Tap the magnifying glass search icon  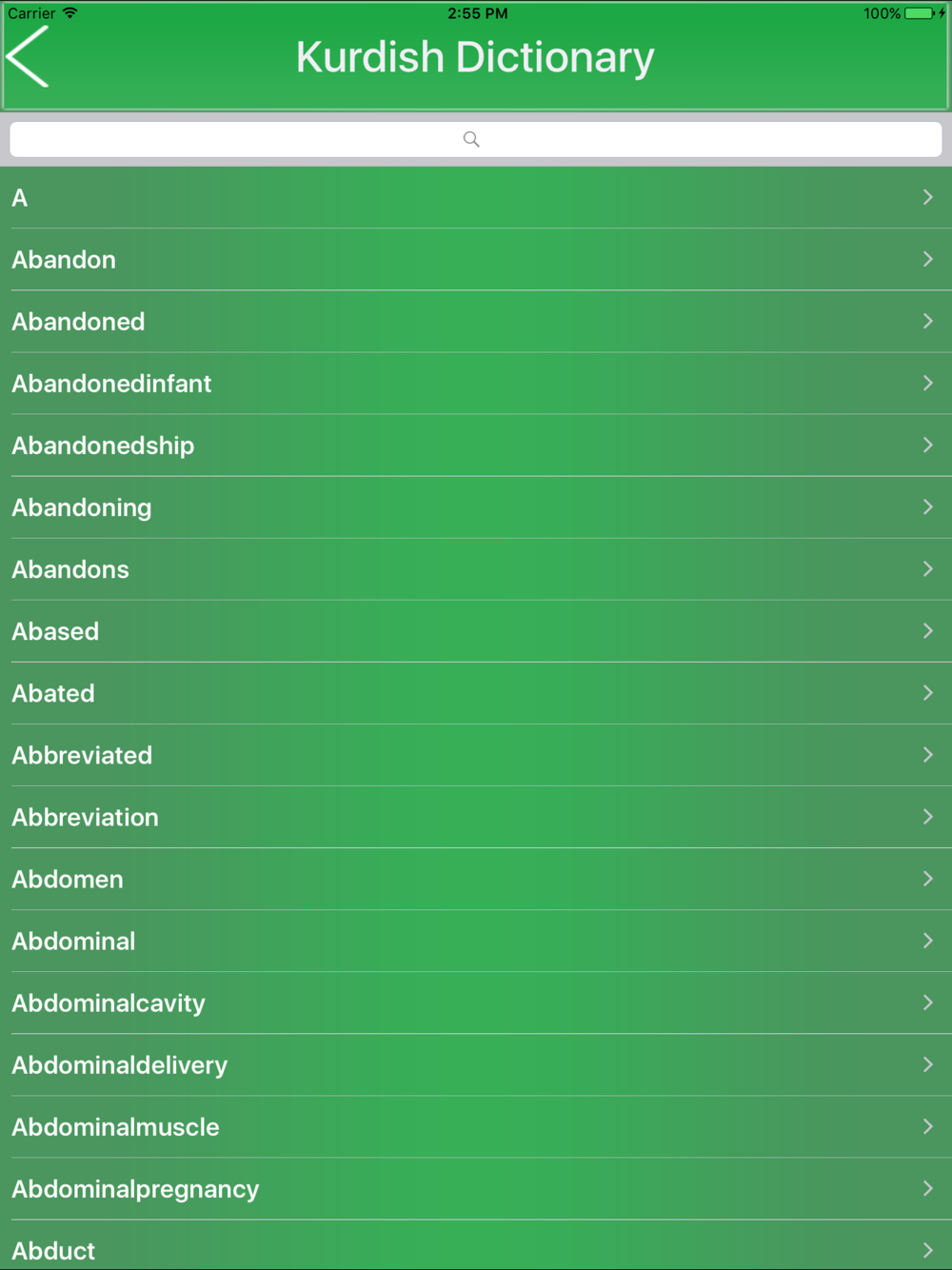[x=471, y=139]
